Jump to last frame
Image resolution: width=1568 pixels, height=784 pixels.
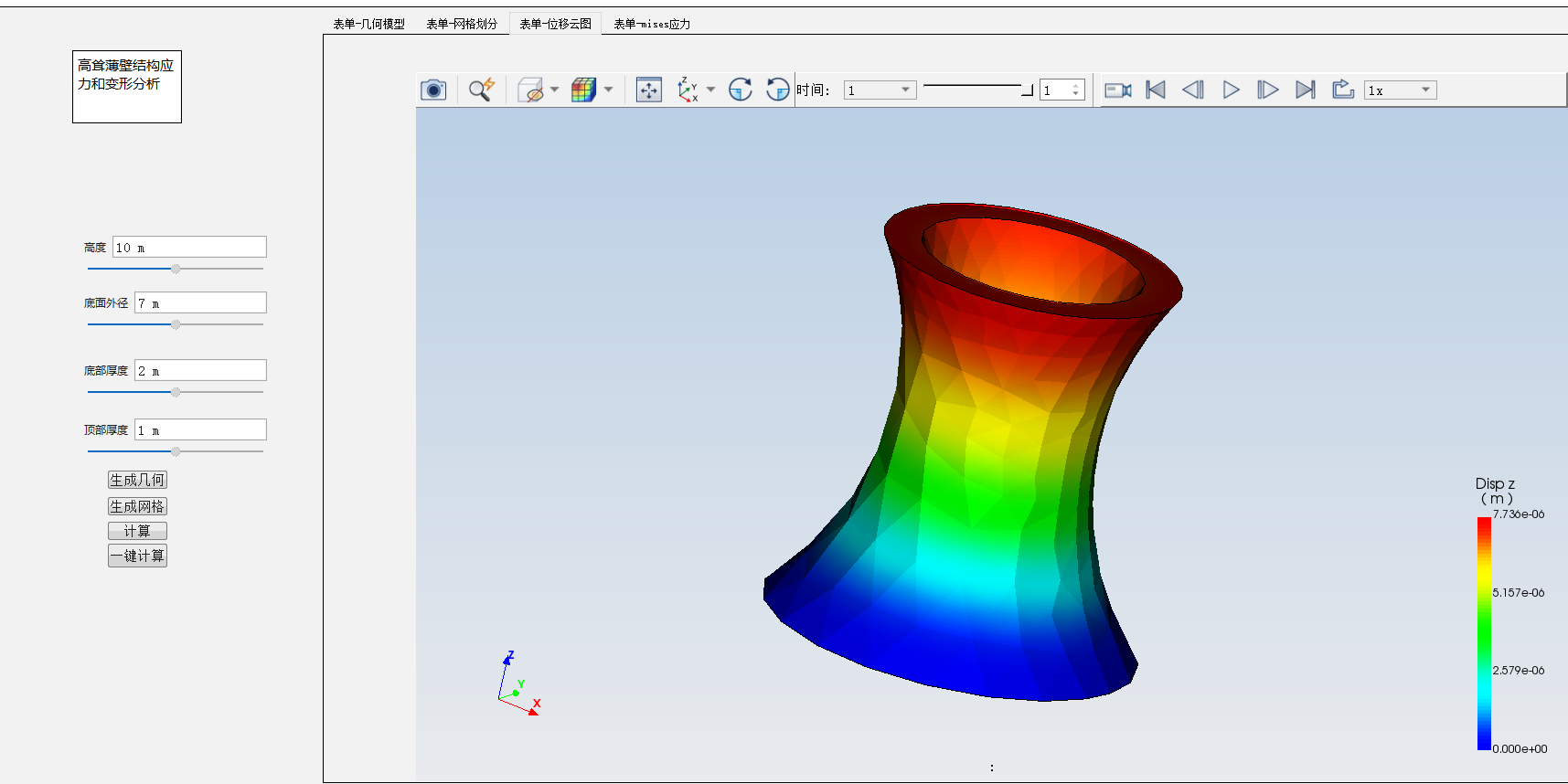point(1306,90)
